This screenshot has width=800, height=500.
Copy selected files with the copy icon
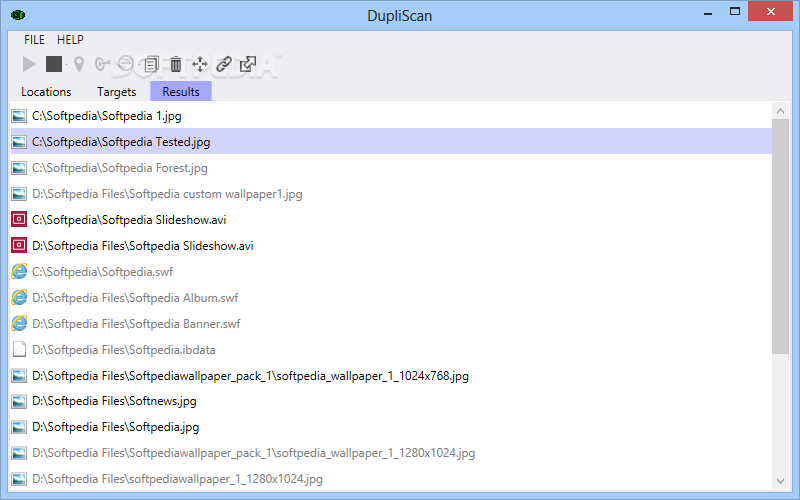point(152,64)
